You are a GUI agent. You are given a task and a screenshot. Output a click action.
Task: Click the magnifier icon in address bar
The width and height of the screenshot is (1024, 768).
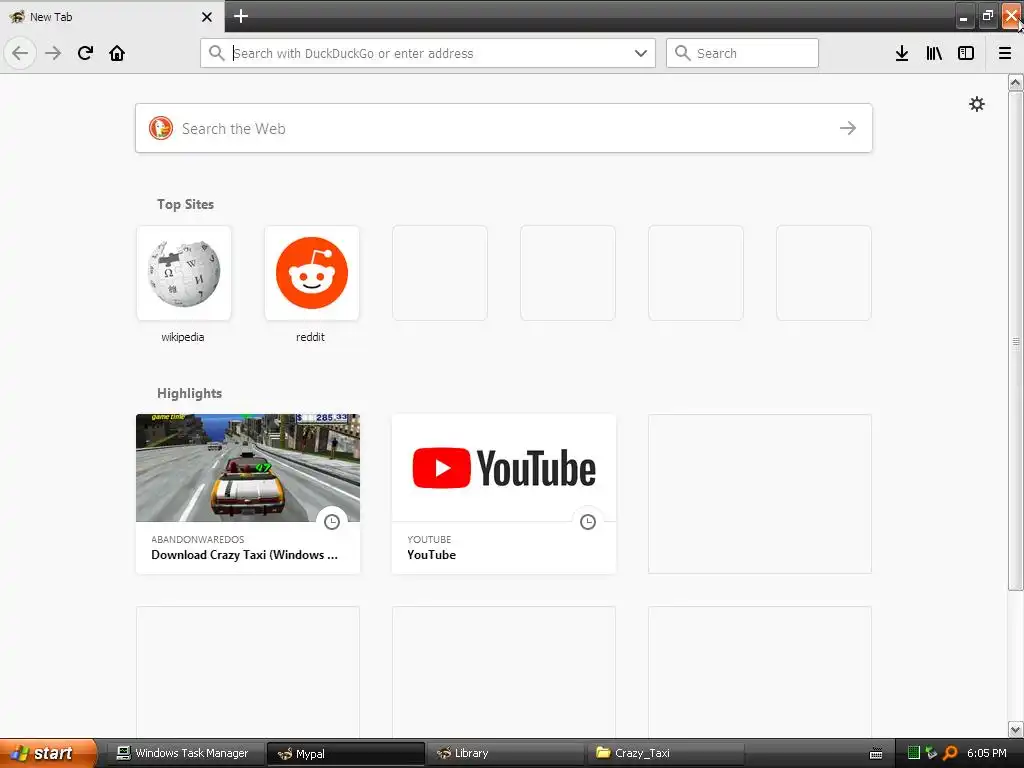pyautogui.click(x=217, y=53)
